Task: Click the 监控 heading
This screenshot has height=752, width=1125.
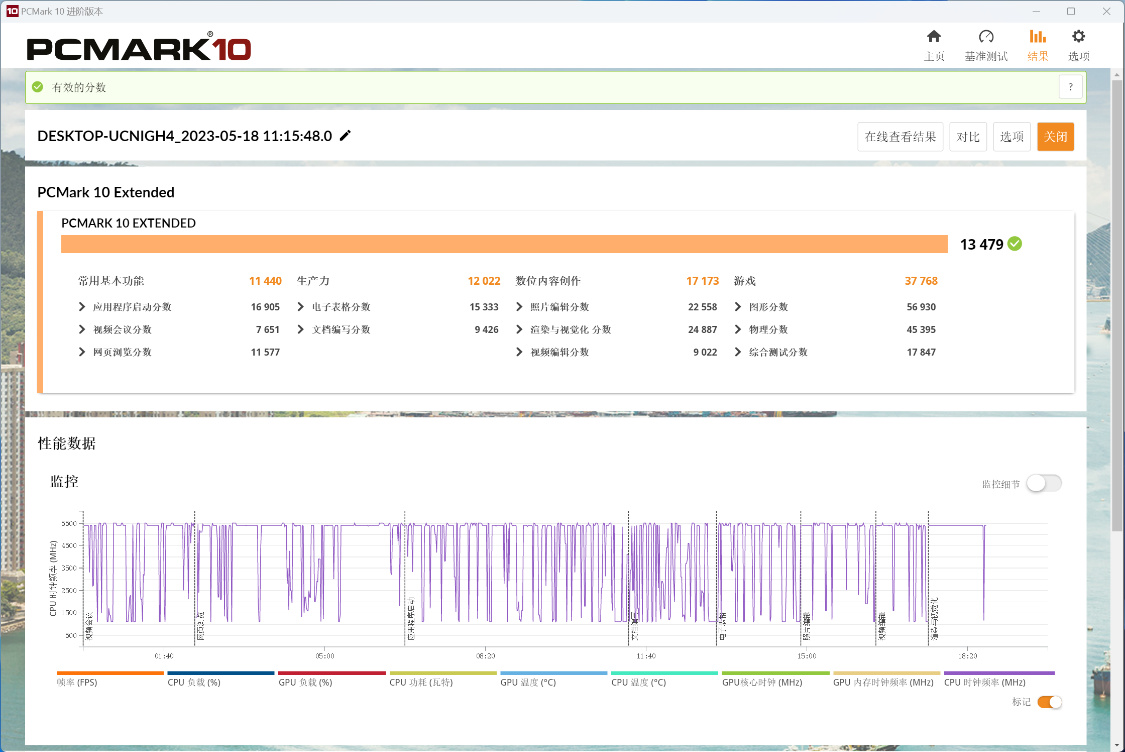Action: (x=65, y=481)
